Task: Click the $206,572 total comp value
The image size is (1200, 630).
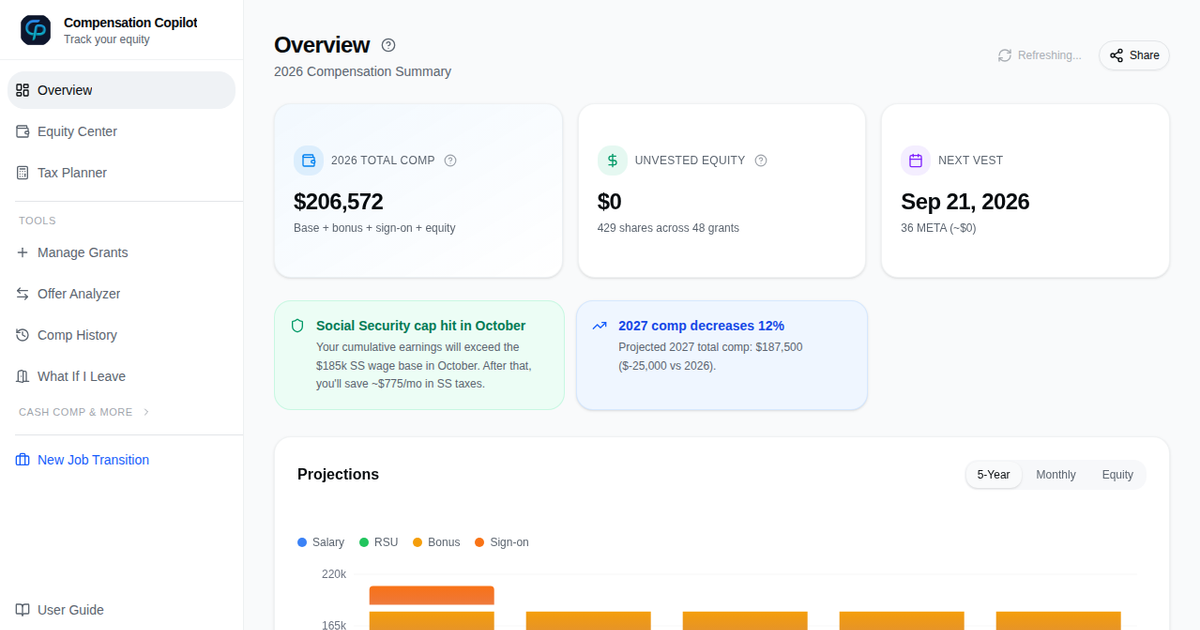Action: coord(338,202)
